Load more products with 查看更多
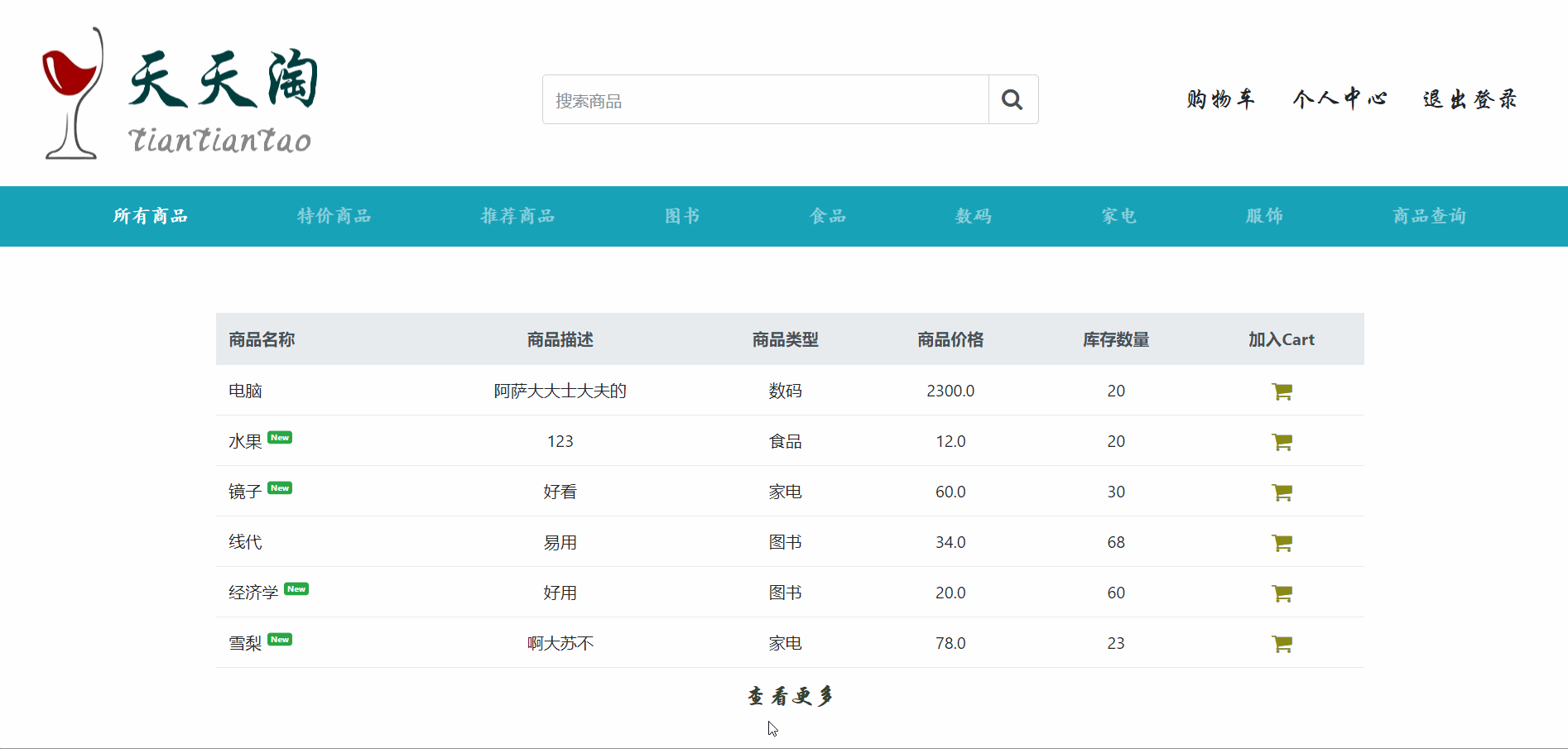The image size is (1568, 749). tap(791, 697)
